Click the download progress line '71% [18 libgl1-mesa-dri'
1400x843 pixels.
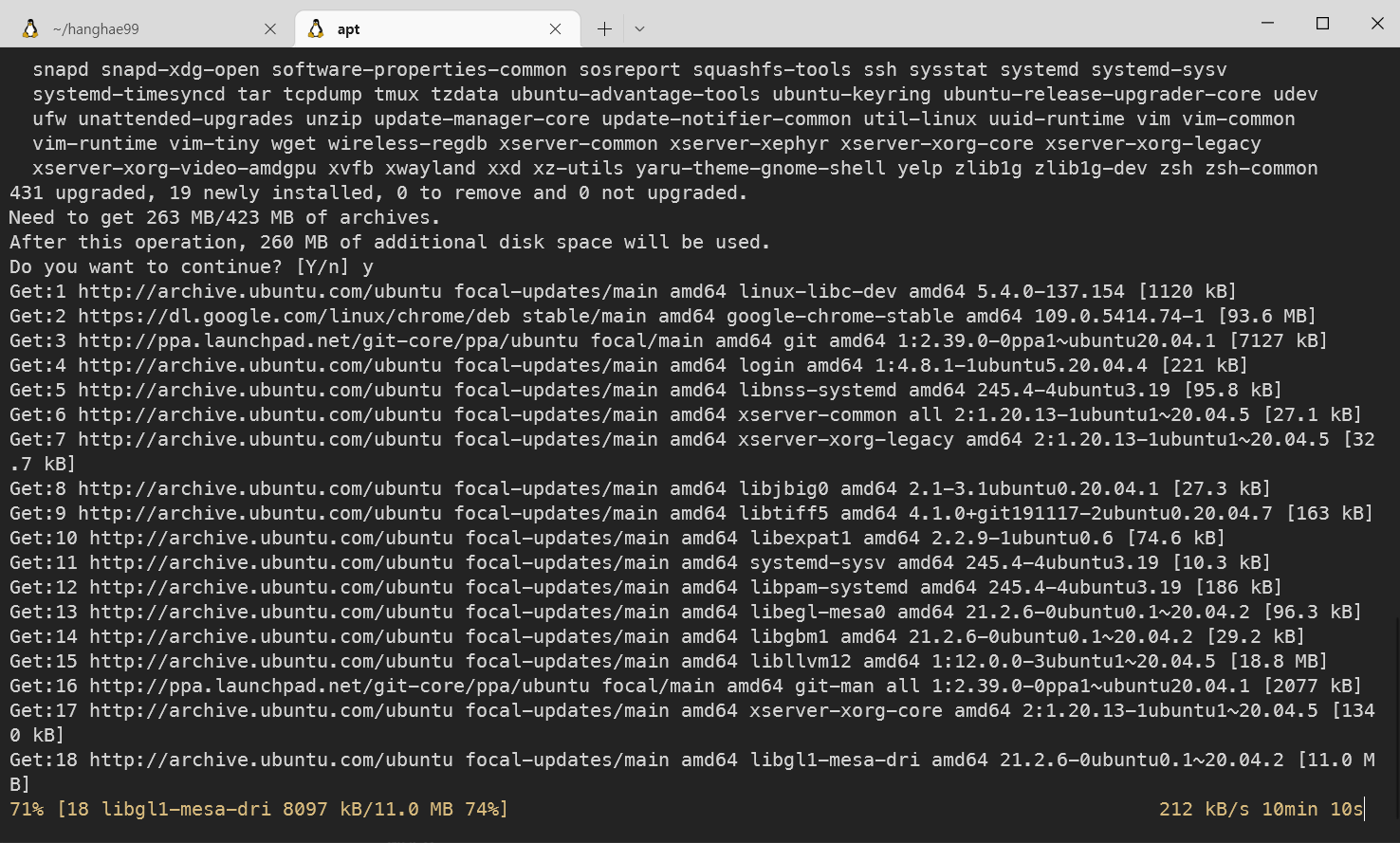pyautogui.click(x=259, y=809)
